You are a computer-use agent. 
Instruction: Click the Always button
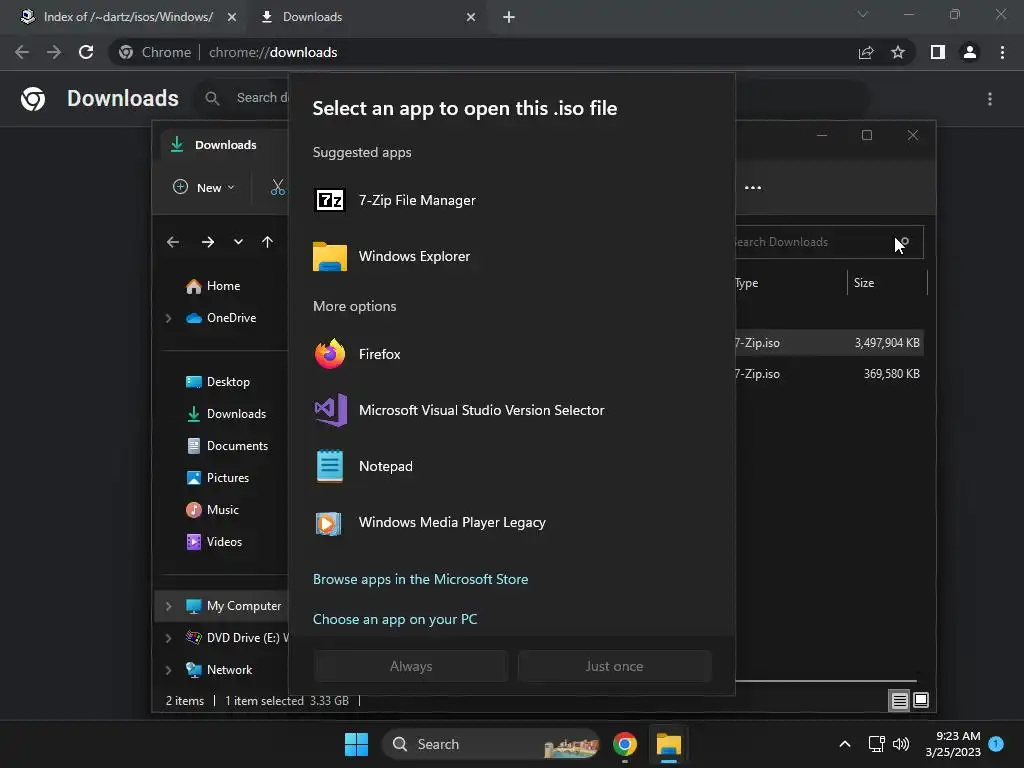pos(411,666)
